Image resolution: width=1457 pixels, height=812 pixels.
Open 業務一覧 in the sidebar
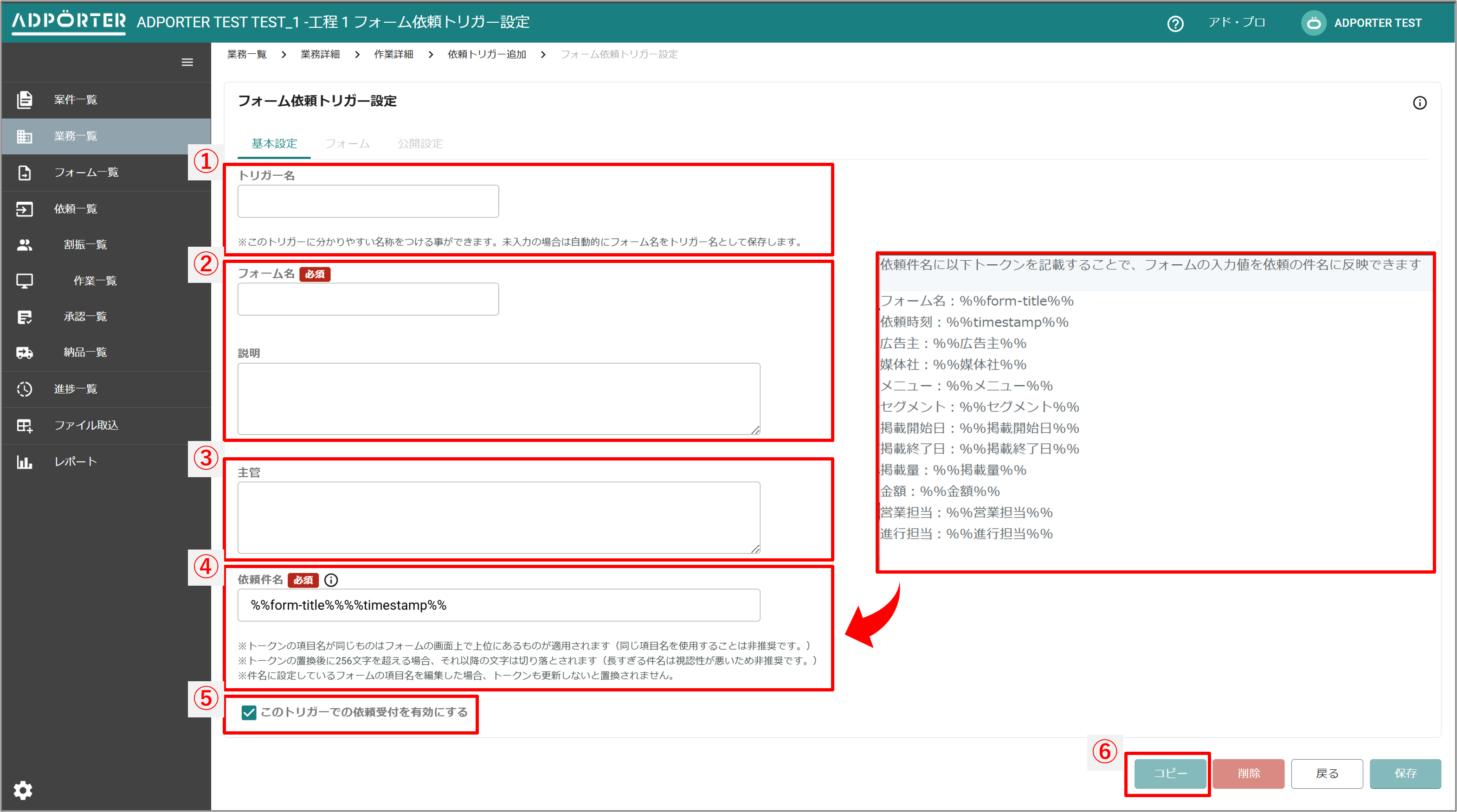[x=106, y=136]
